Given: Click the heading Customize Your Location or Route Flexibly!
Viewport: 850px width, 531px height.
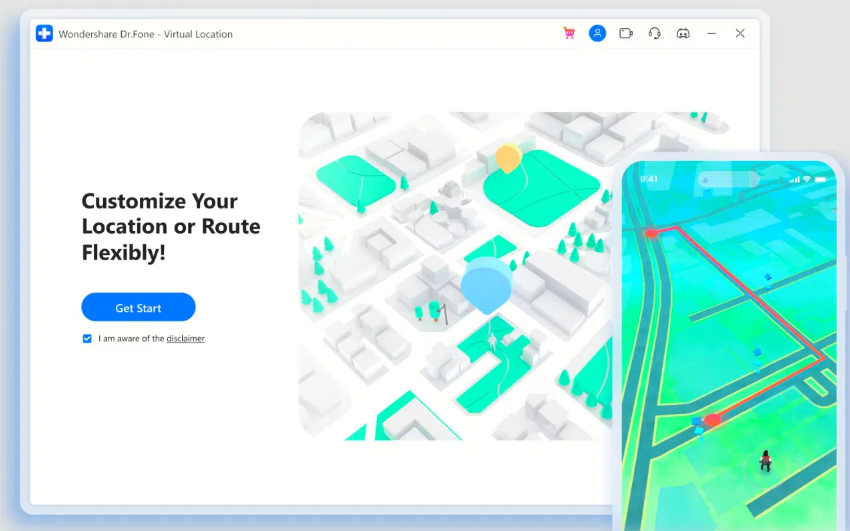Looking at the screenshot, I should (x=171, y=226).
